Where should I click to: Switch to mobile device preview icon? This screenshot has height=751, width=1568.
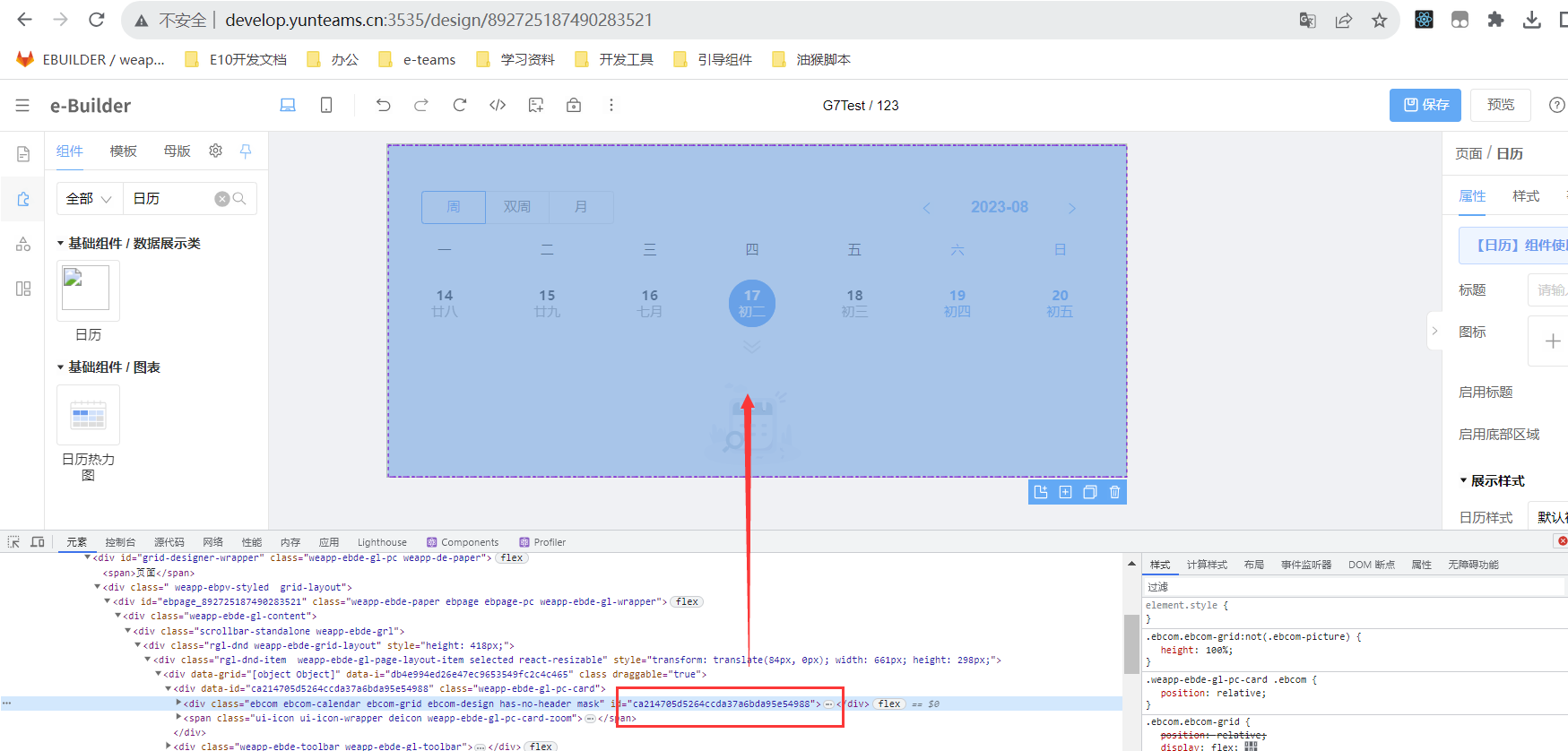(x=326, y=105)
